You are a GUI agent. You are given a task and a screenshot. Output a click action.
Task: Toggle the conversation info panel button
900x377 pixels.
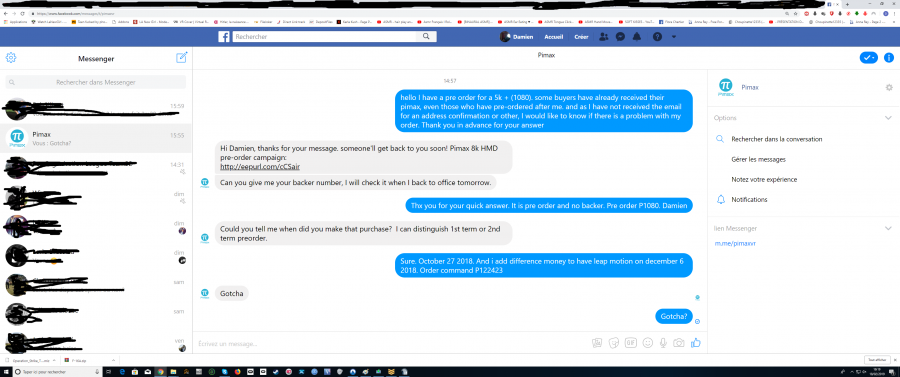click(x=889, y=57)
